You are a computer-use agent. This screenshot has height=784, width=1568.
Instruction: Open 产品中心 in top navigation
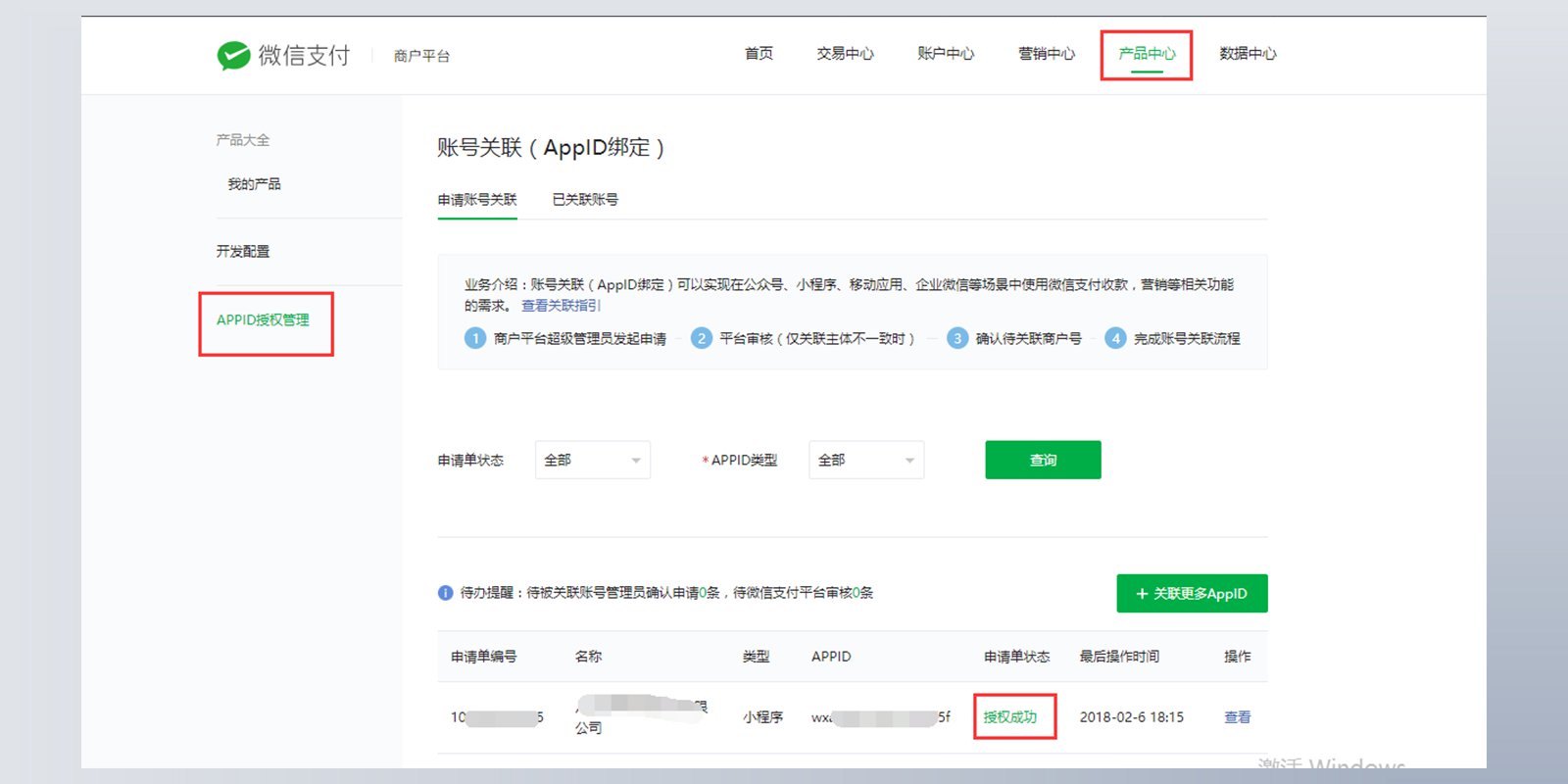pos(1147,54)
